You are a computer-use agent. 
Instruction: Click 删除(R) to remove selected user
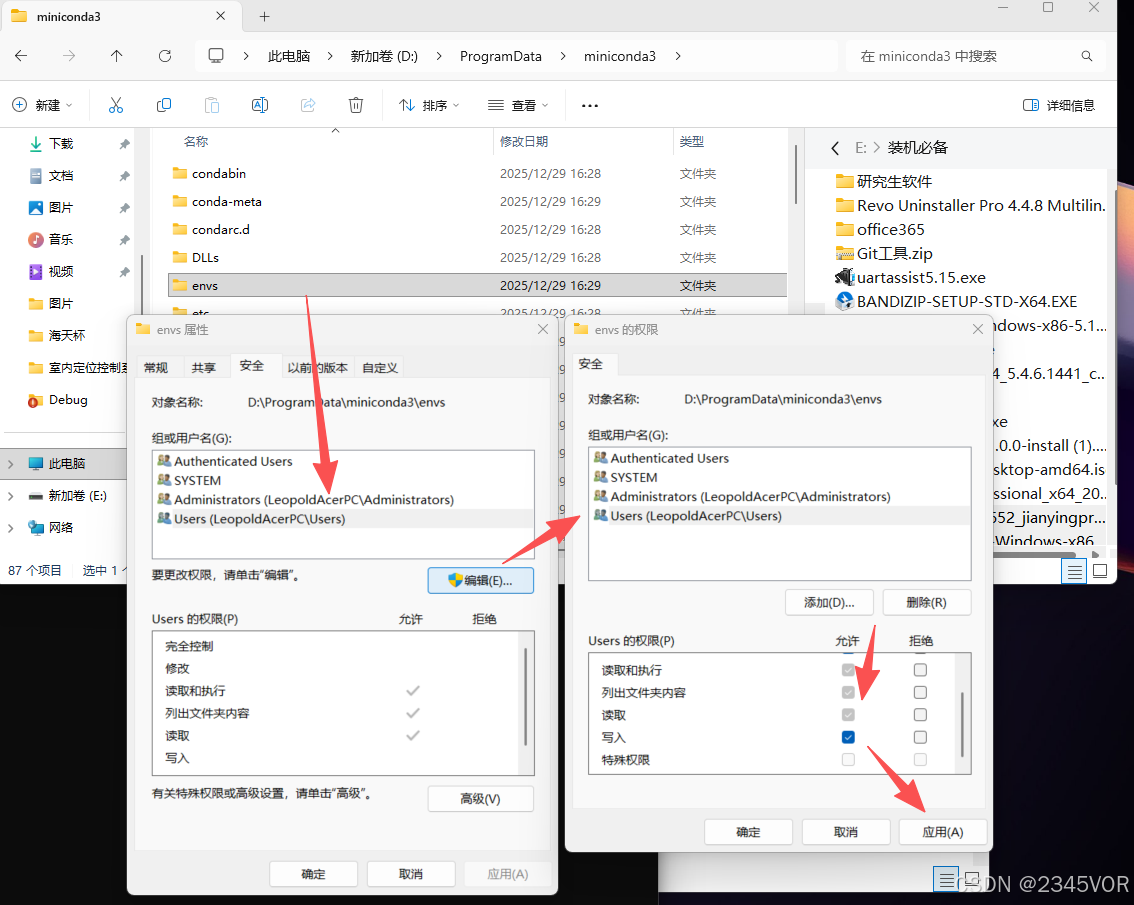pos(926,603)
